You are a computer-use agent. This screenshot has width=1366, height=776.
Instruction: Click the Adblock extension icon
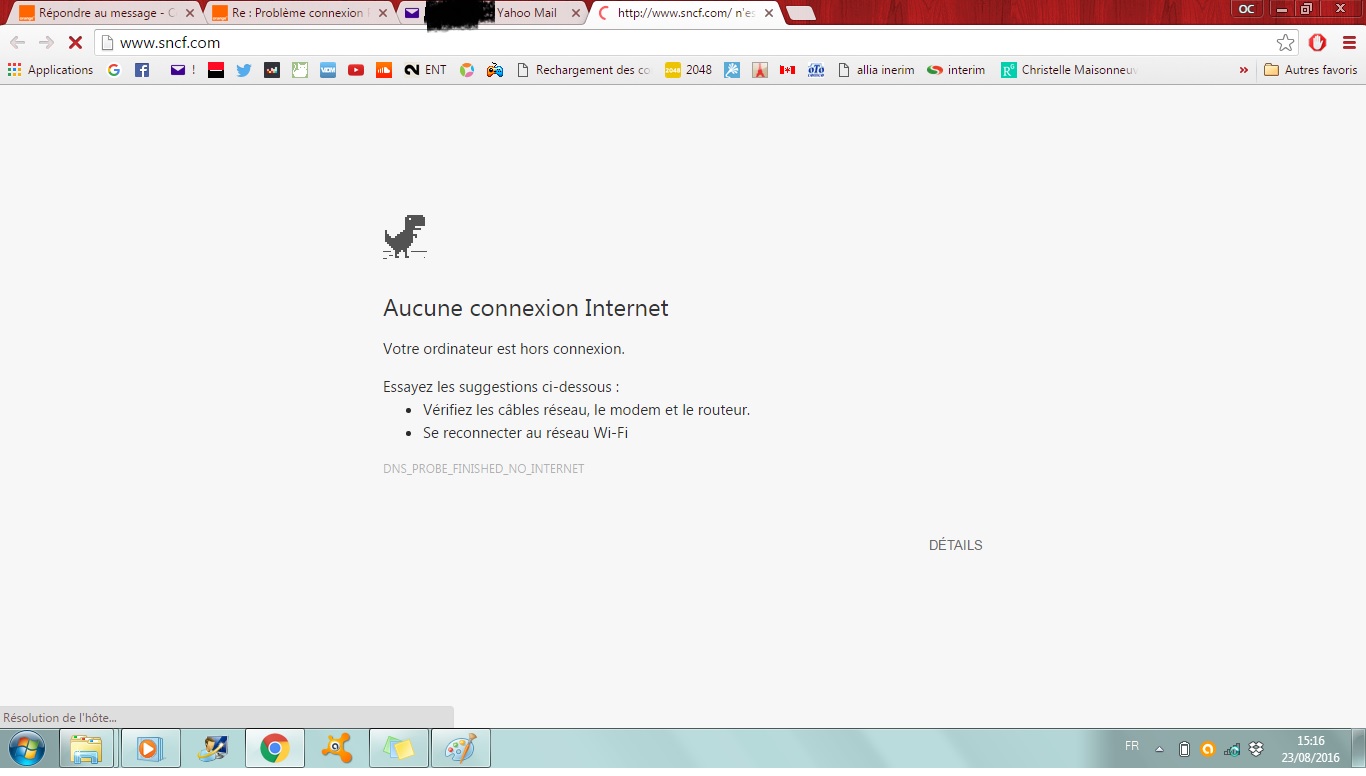pos(1318,42)
